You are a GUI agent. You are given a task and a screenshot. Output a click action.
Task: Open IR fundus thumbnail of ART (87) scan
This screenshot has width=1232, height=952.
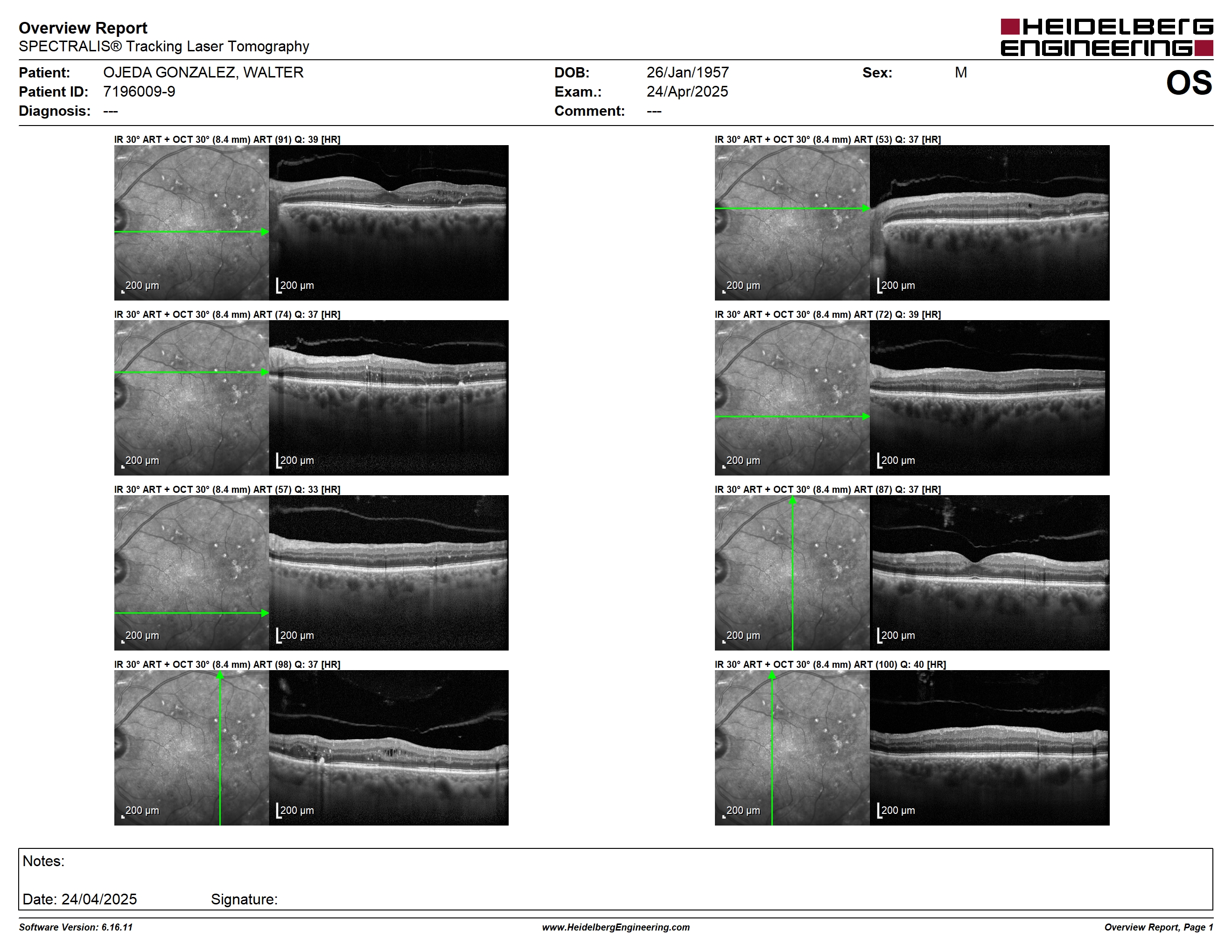792,573
